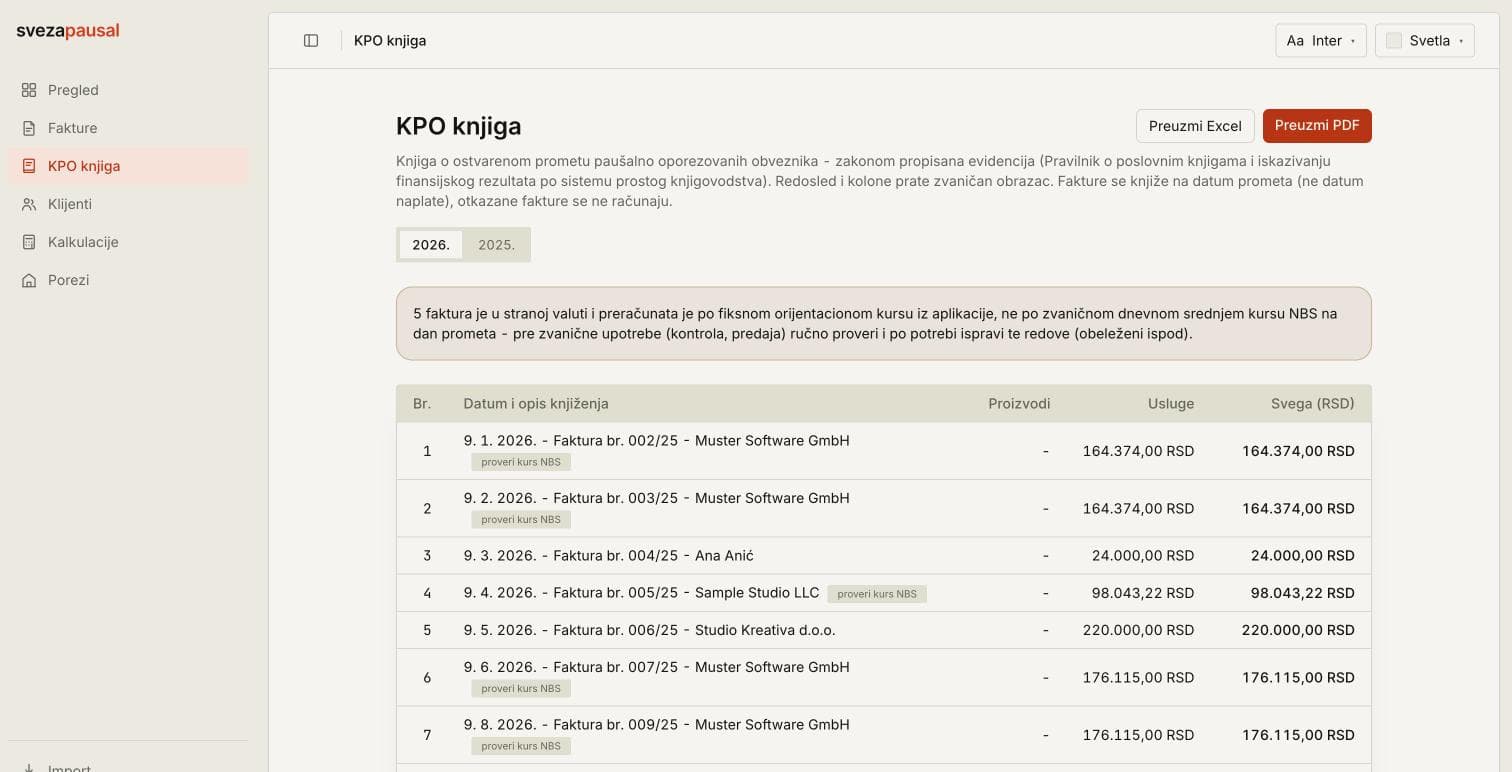Image resolution: width=1512 pixels, height=772 pixels.
Task: Click "proveri kurs NBS" tag on Faktura 009/25
Action: (521, 746)
